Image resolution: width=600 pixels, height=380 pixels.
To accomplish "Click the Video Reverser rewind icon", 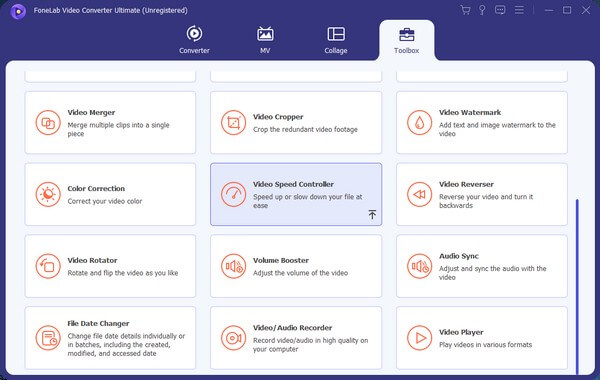I will pos(419,194).
